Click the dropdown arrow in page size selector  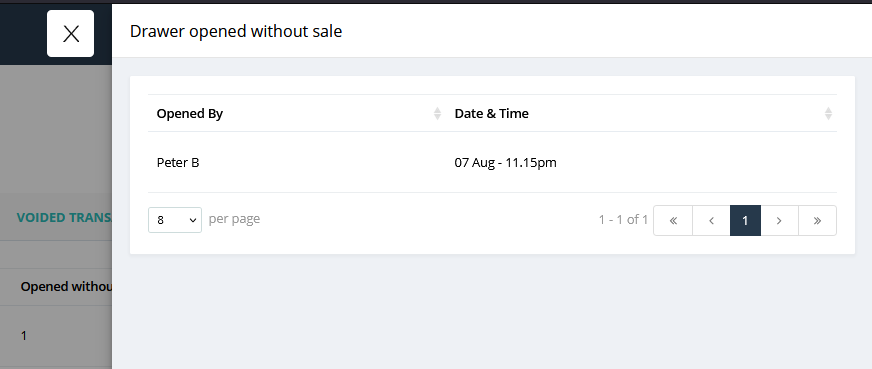point(193,221)
